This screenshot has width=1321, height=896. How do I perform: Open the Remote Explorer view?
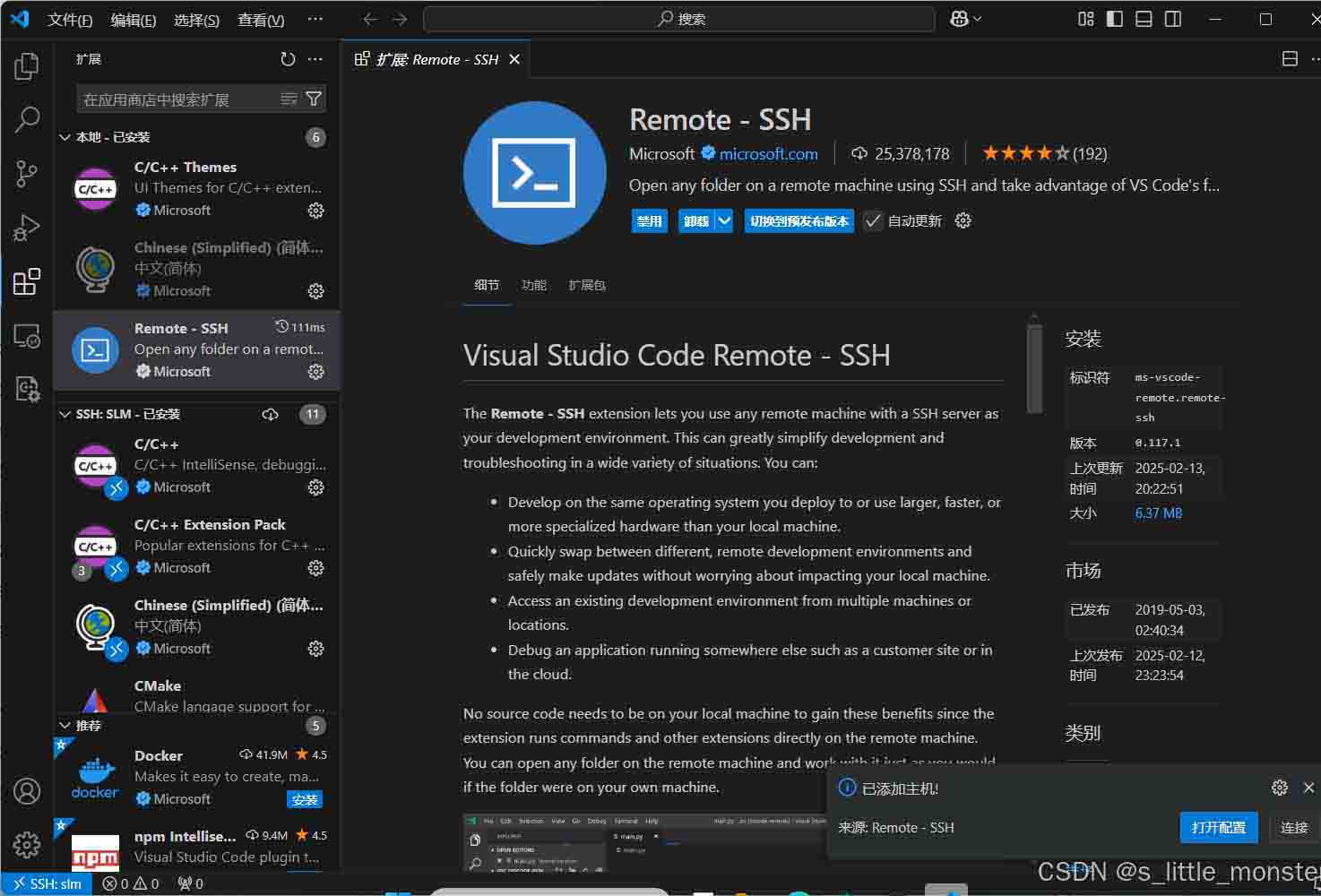(x=27, y=336)
